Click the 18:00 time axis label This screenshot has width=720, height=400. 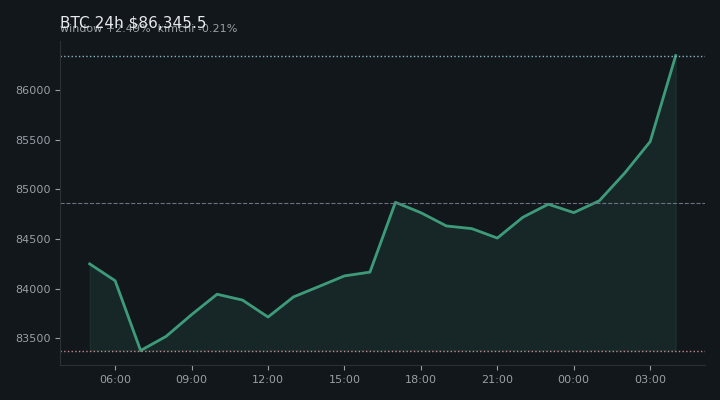click(421, 380)
